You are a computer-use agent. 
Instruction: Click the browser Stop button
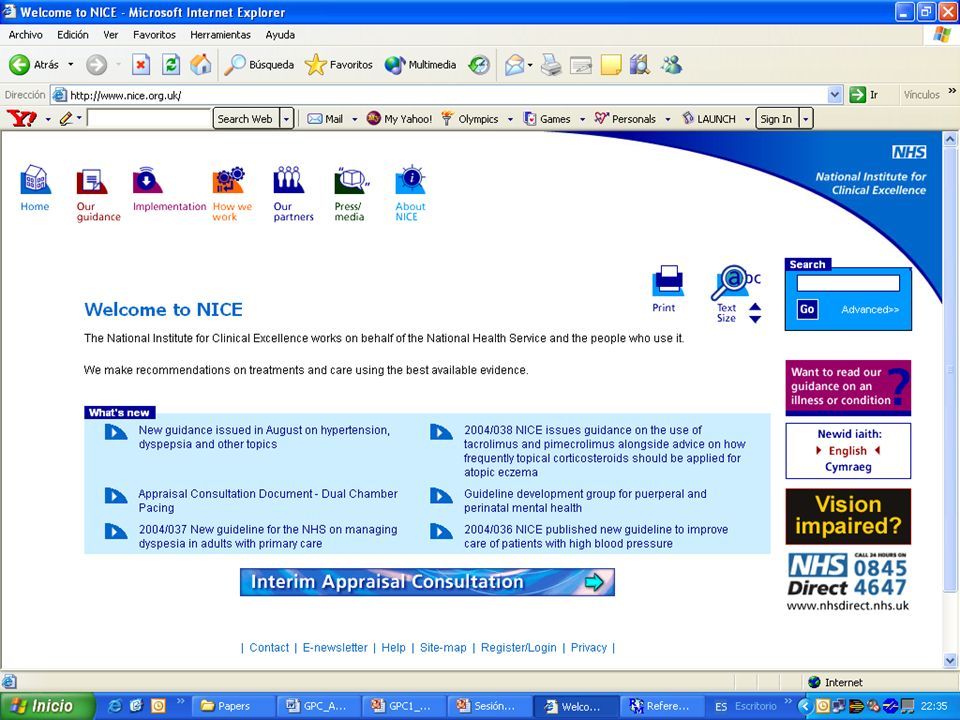(x=141, y=64)
